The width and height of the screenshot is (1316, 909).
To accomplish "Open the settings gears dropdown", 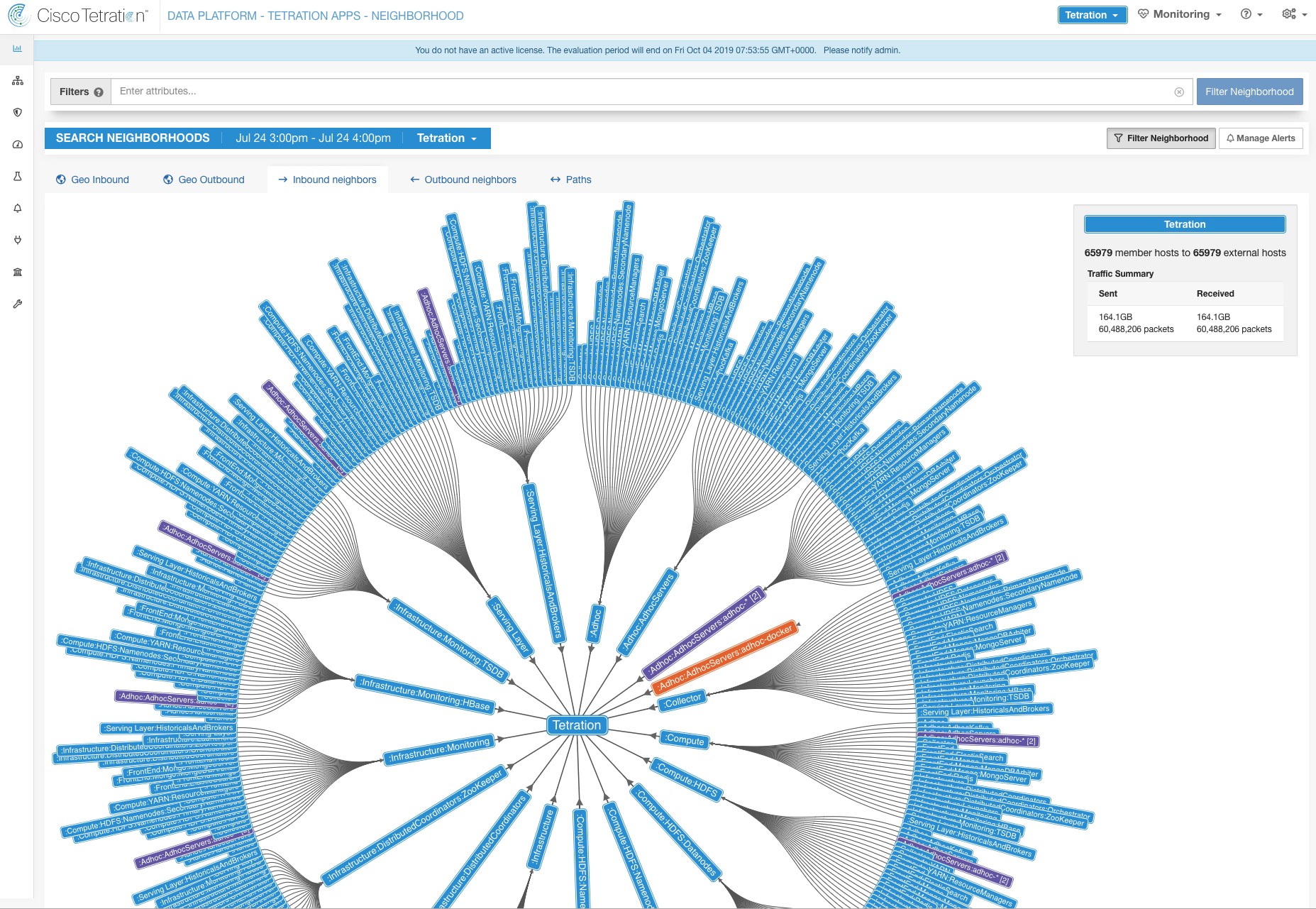I will 1294,14.
